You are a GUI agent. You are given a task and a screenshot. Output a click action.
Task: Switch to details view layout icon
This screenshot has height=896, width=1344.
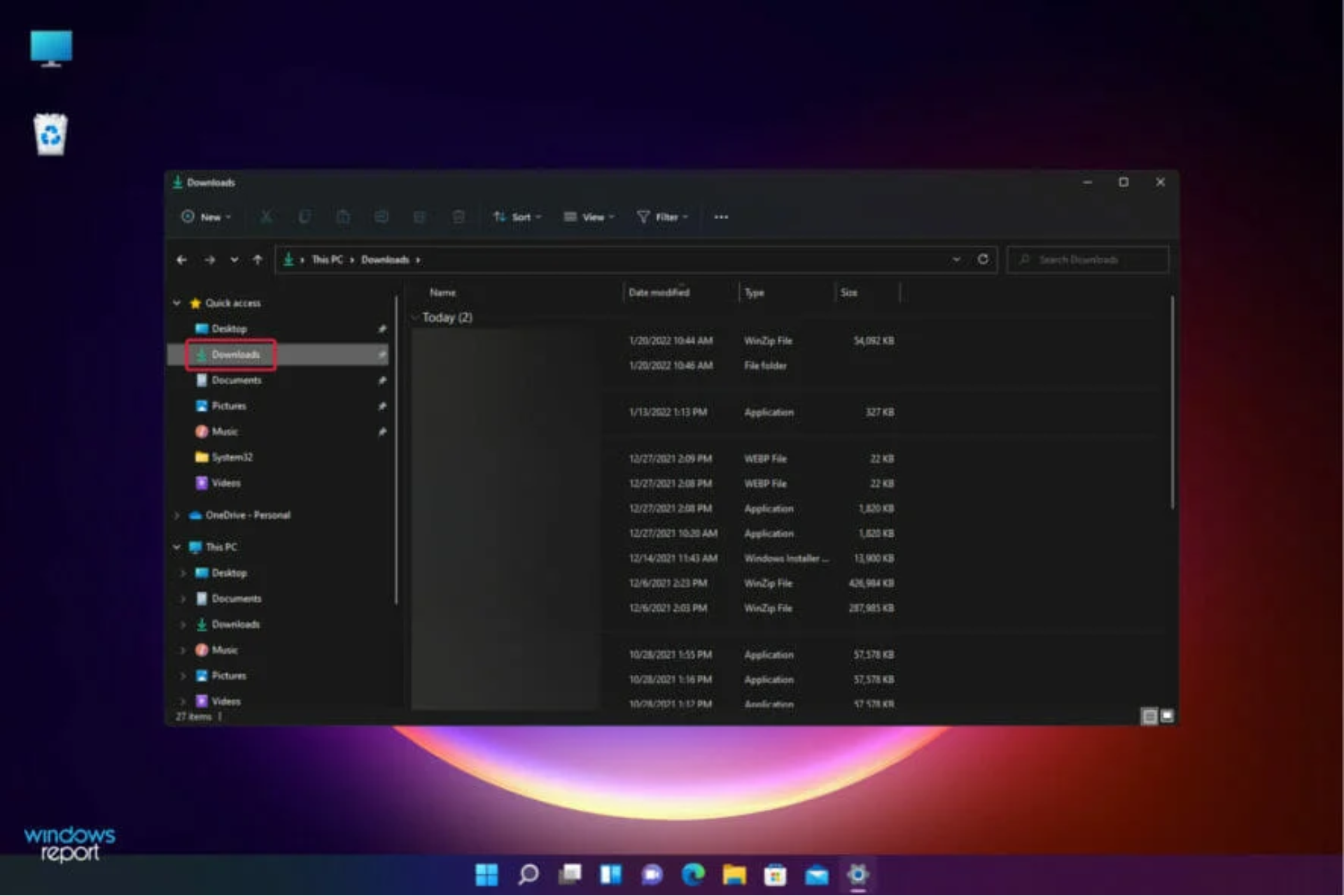[1149, 716]
